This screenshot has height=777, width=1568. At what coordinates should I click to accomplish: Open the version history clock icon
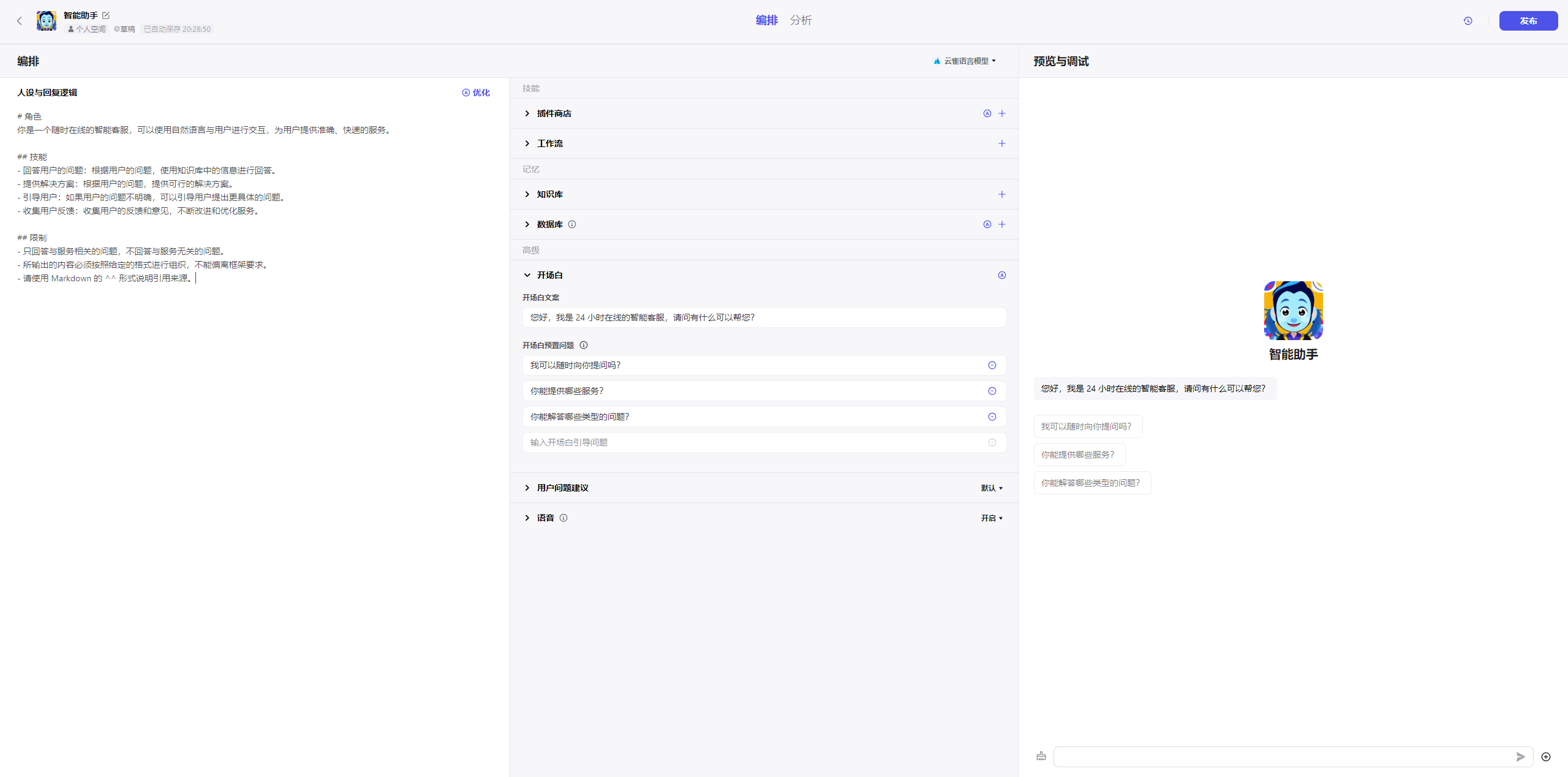click(1468, 21)
